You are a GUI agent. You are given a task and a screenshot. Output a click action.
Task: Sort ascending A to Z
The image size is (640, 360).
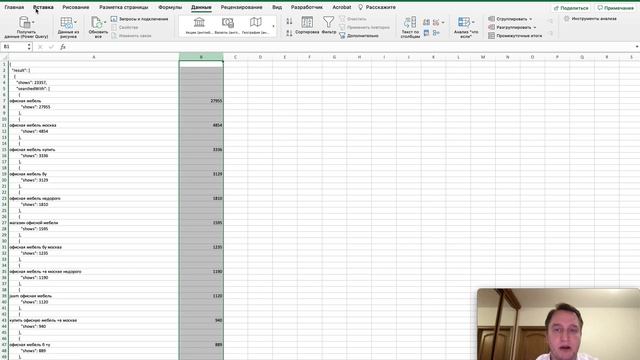click(289, 21)
